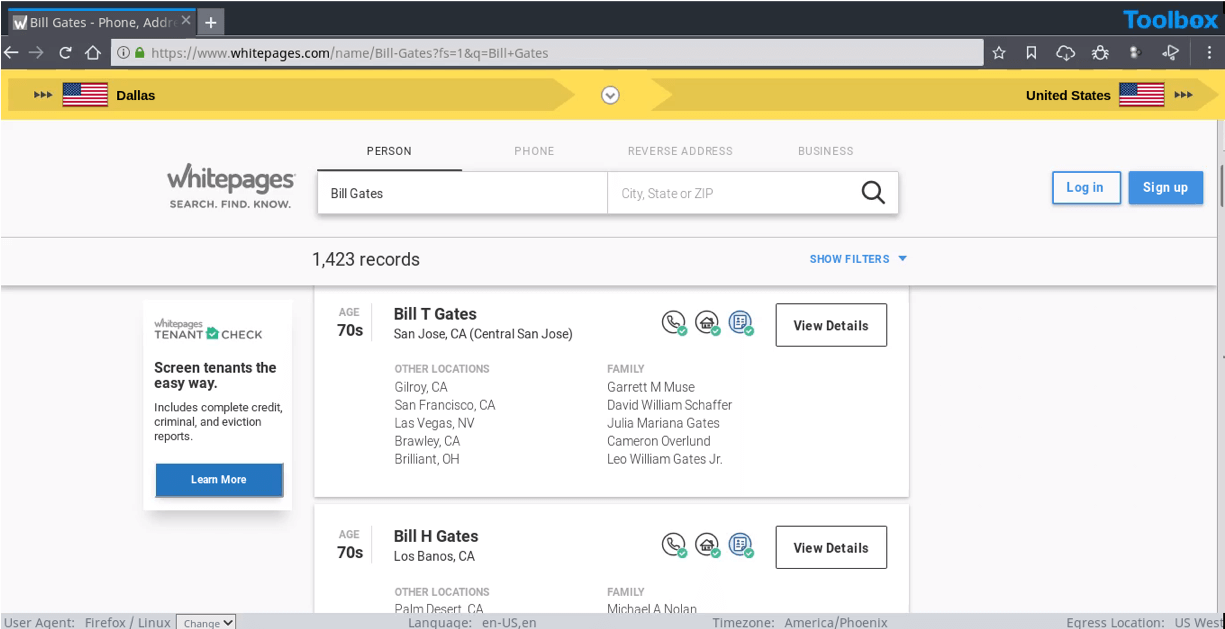Click the US flag next to United States

(x=1142, y=95)
